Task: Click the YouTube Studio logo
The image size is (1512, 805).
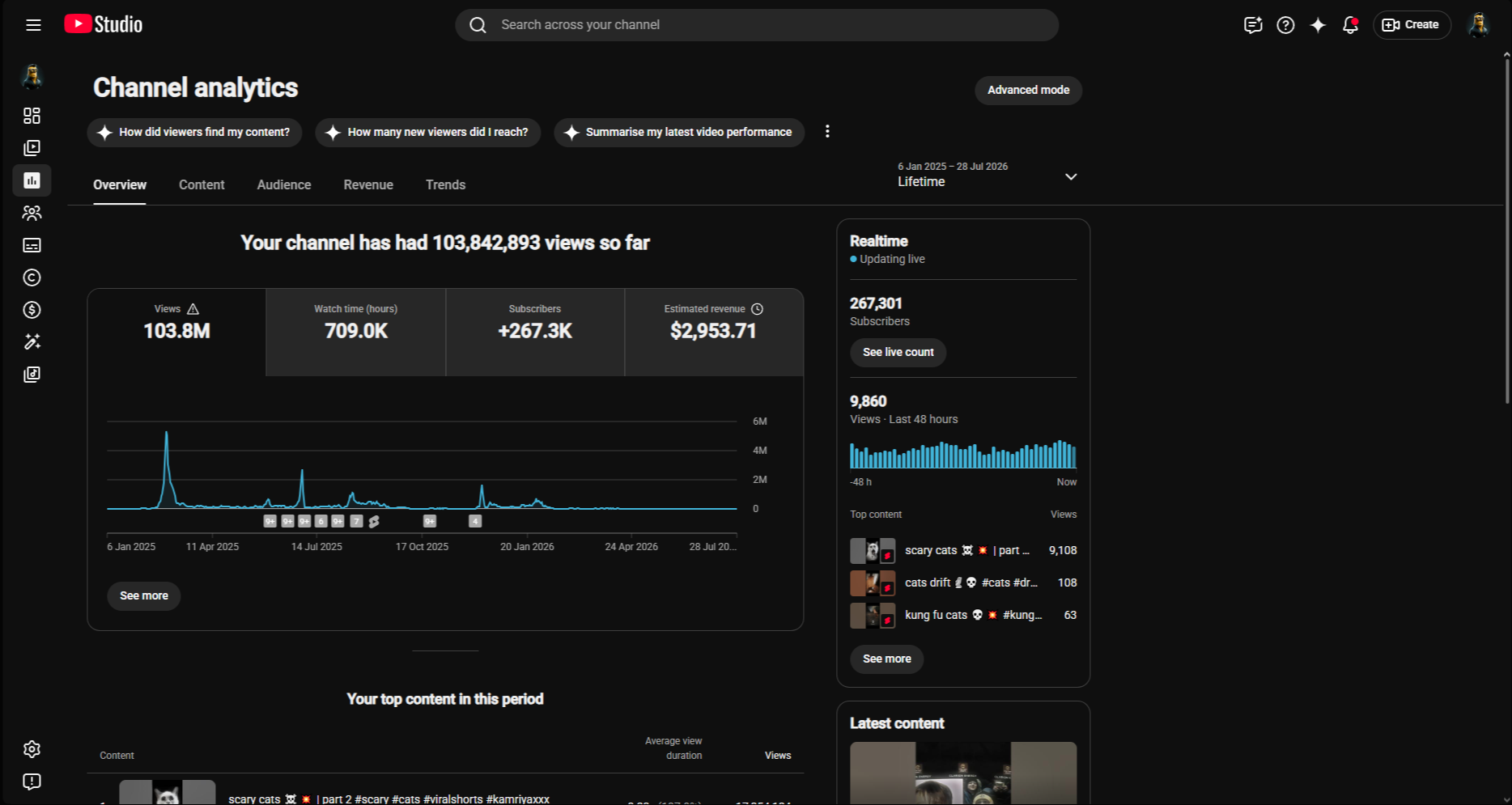Action: click(104, 24)
